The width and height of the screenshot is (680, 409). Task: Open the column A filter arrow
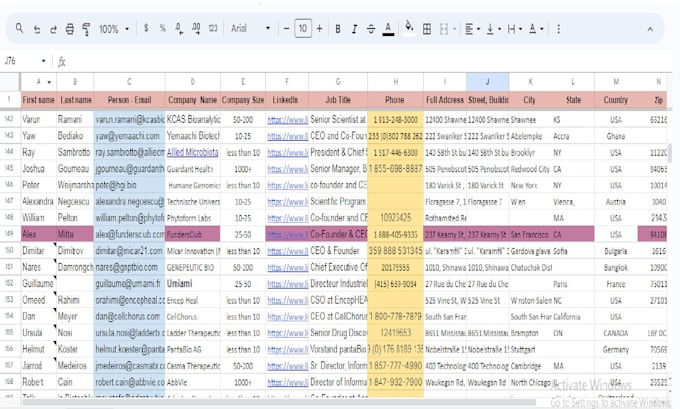[x=49, y=82]
